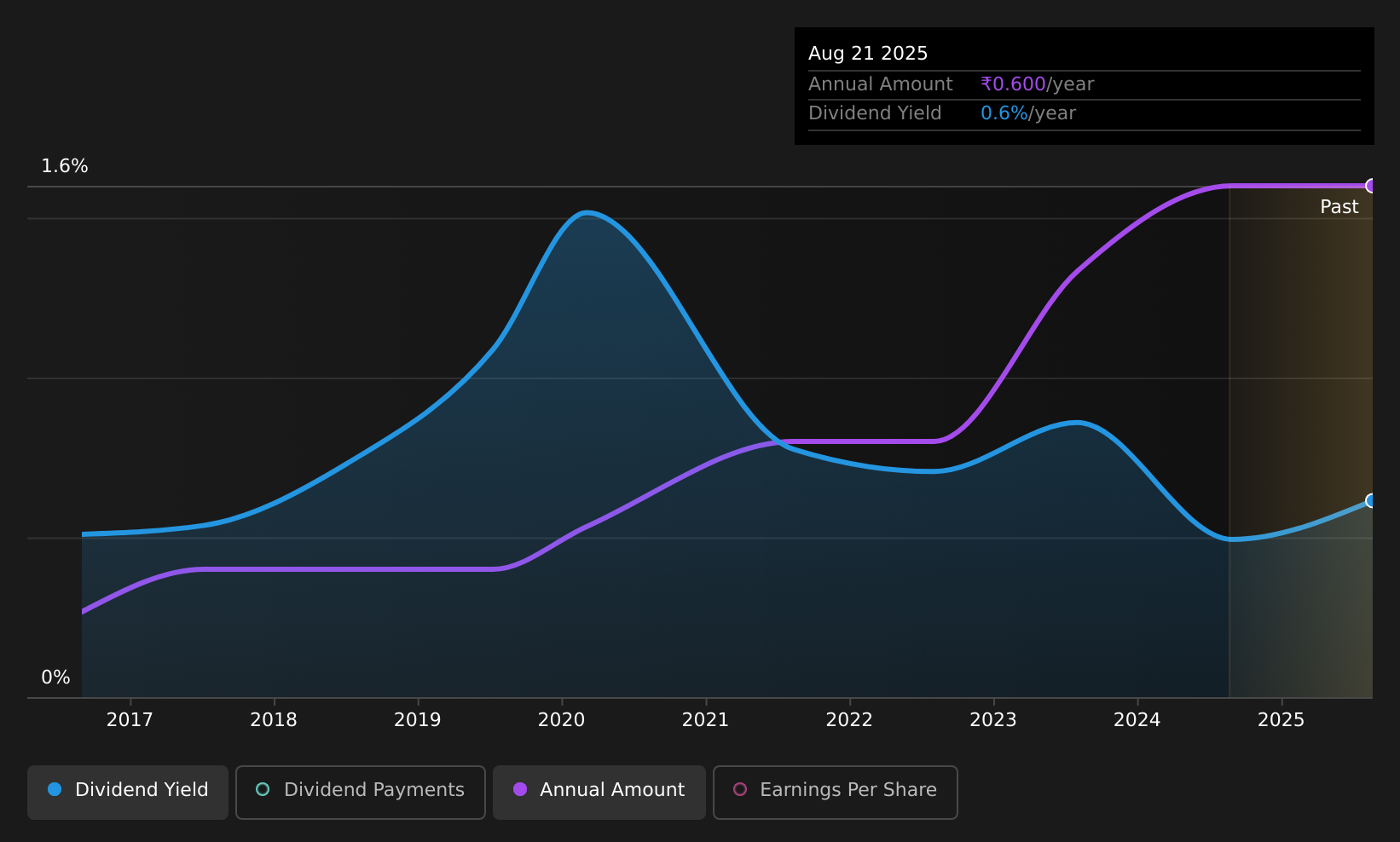
Task: Click the 0% y-axis label
Action: tap(55, 678)
